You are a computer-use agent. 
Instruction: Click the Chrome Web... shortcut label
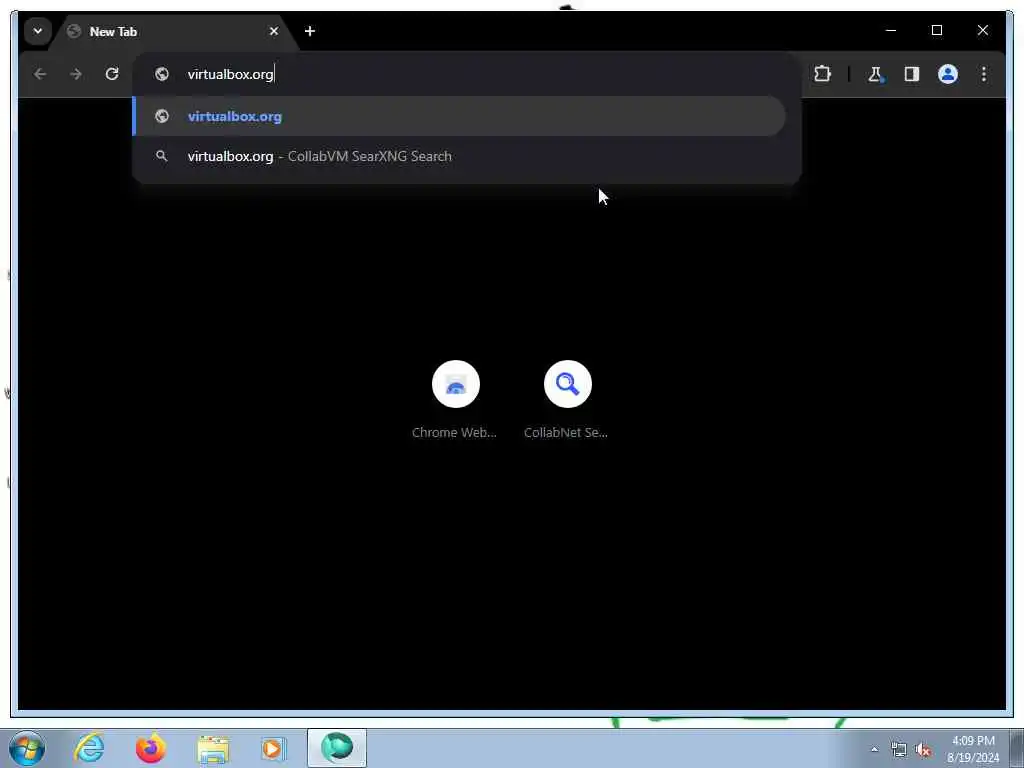pos(455,432)
